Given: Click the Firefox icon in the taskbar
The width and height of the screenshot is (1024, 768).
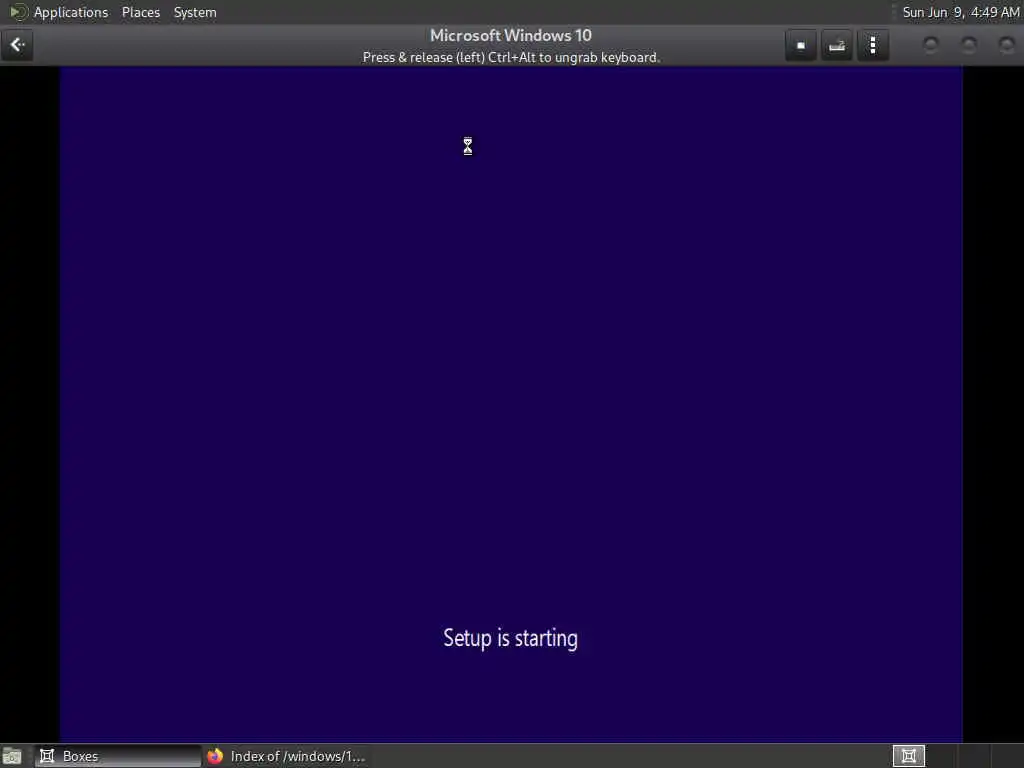Looking at the screenshot, I should click(x=215, y=756).
